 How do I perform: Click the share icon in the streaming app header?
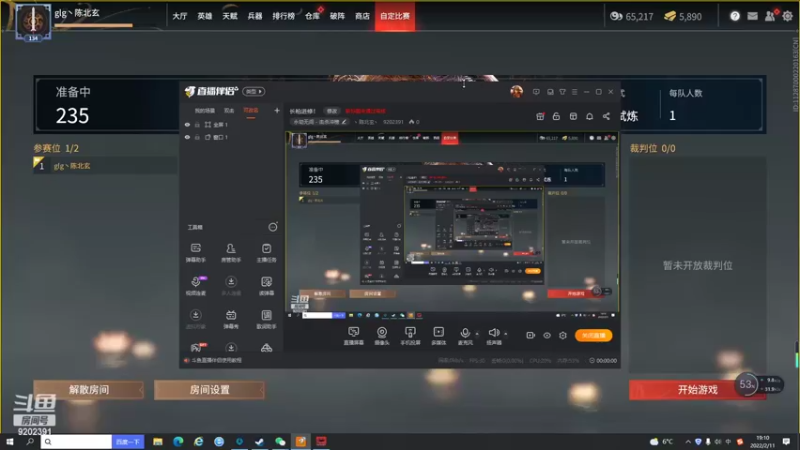606,116
